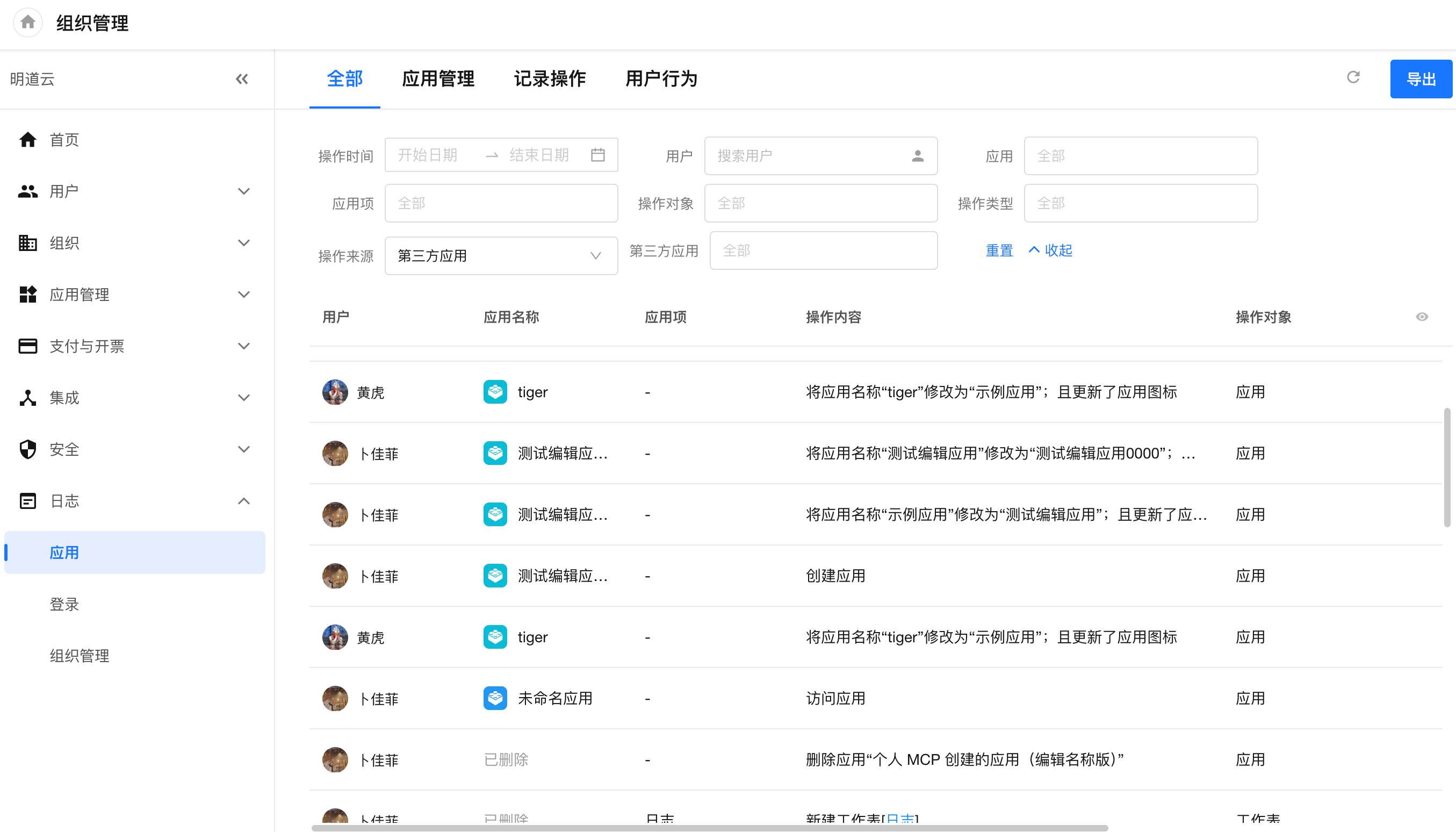Click the 安全 shield icon in sidebar
1456x832 pixels.
coord(27,449)
